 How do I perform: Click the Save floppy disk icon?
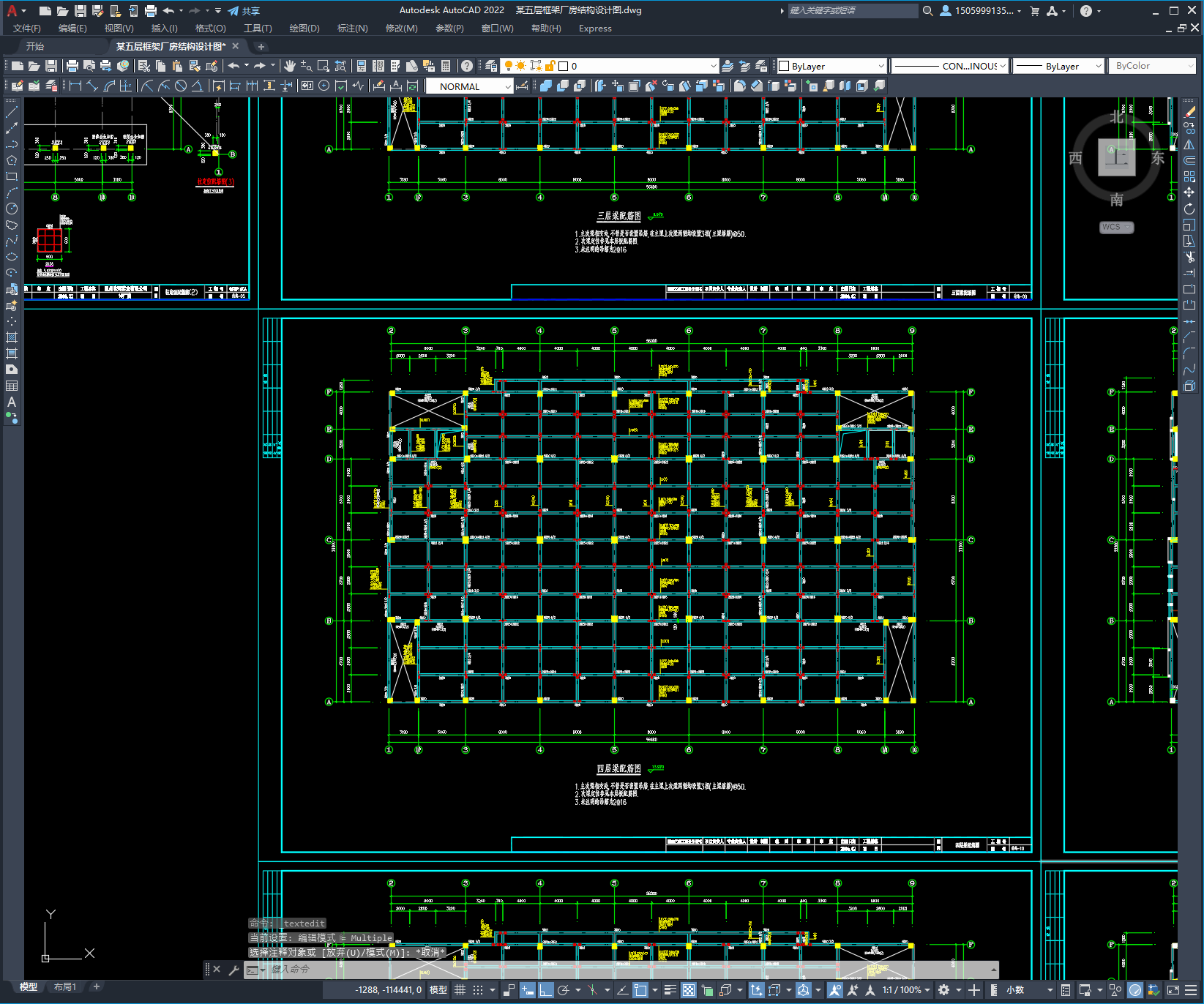click(51, 66)
